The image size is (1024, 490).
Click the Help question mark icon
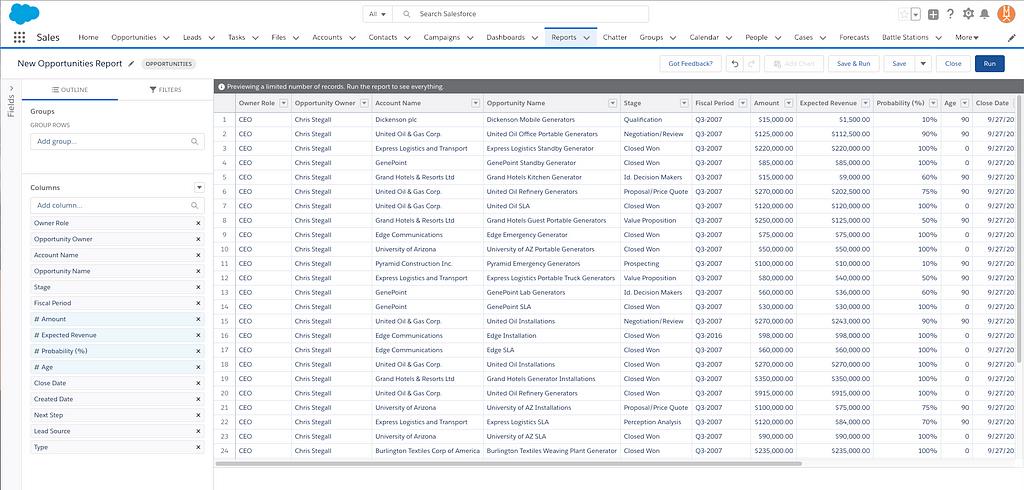pos(950,14)
